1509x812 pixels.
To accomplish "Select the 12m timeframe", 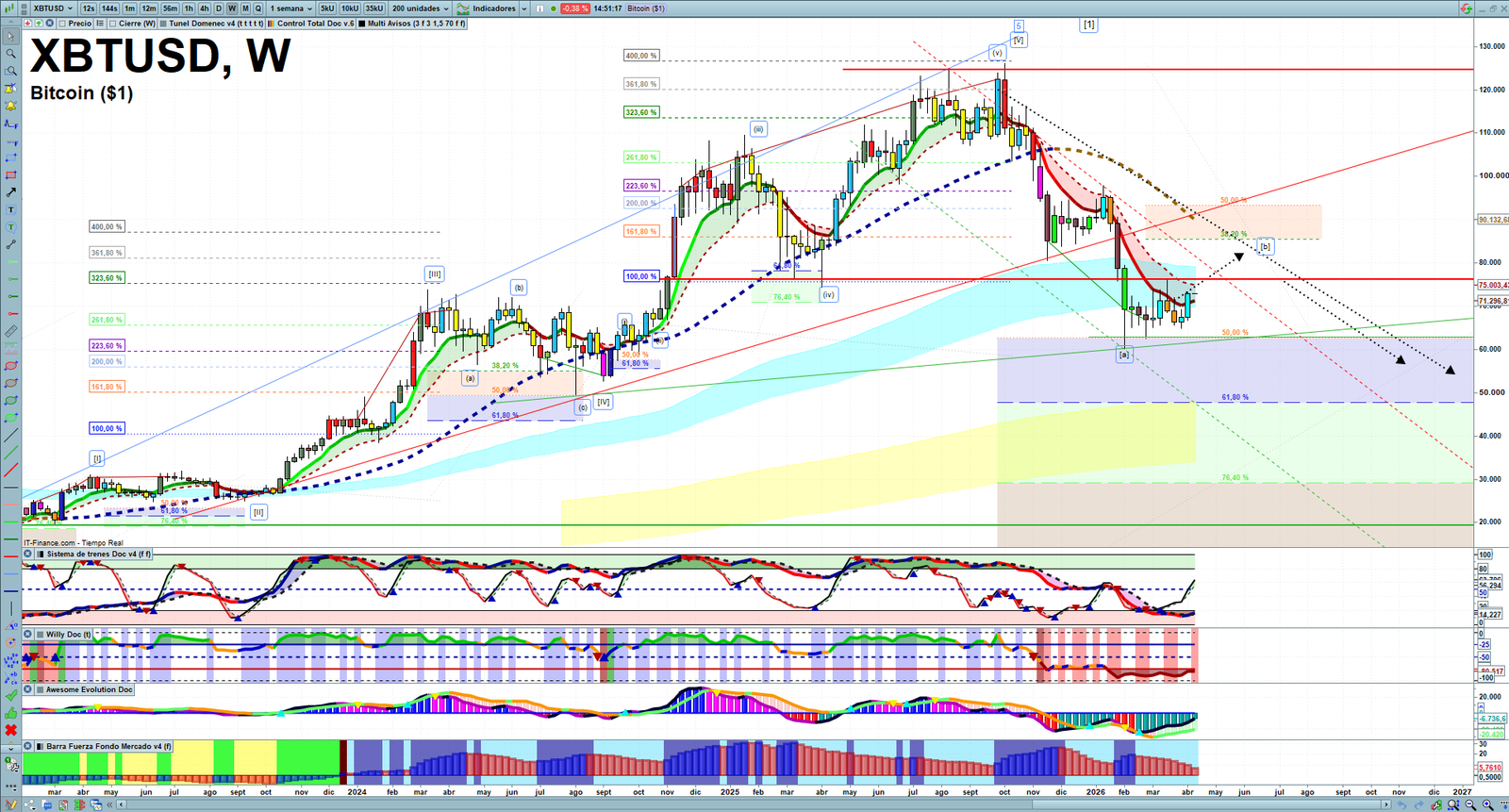I will (x=148, y=8).
